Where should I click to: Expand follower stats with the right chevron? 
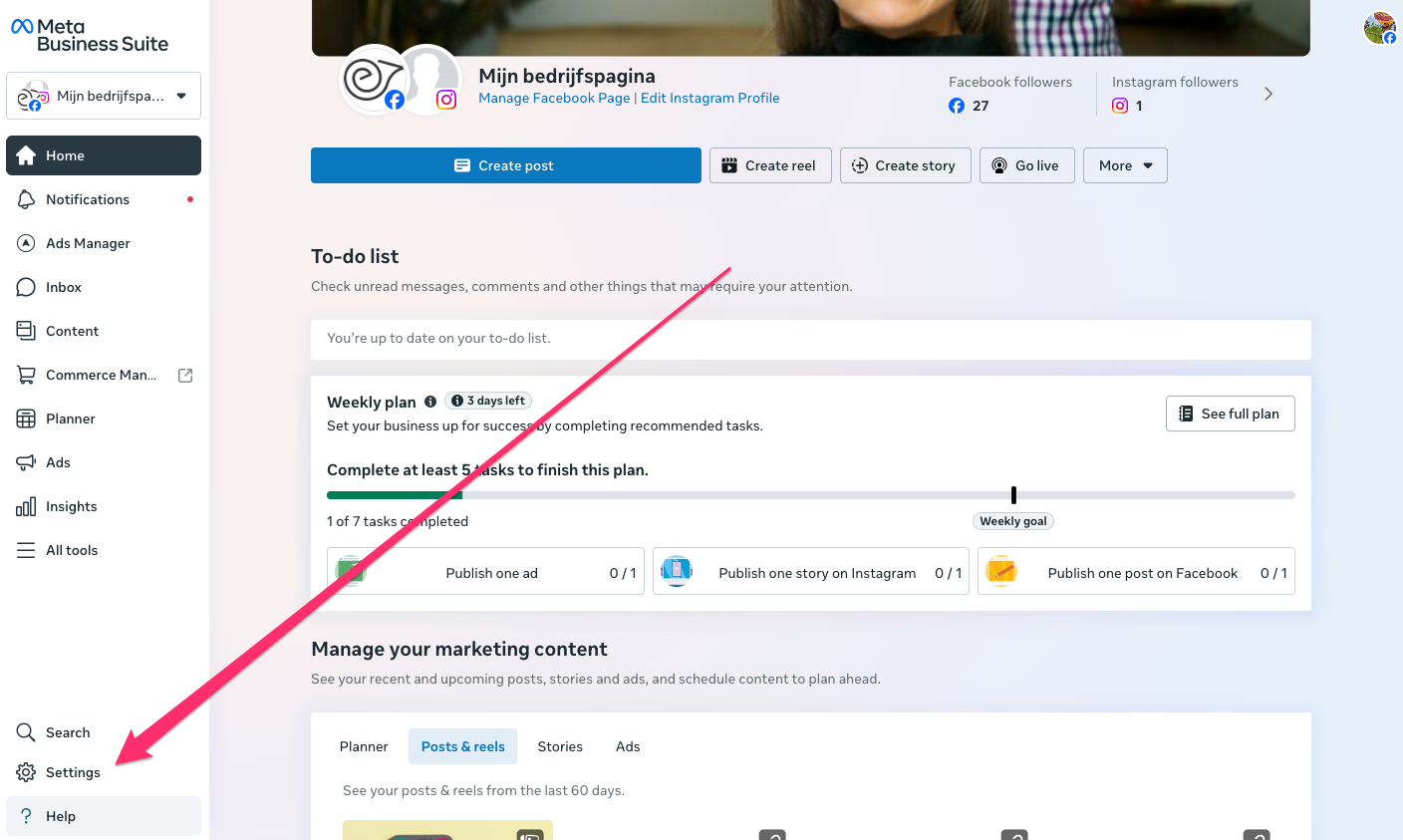1268,94
